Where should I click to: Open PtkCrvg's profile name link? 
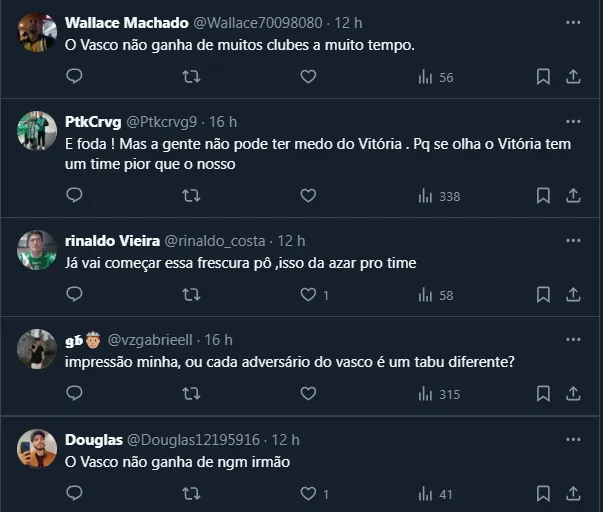(92, 122)
